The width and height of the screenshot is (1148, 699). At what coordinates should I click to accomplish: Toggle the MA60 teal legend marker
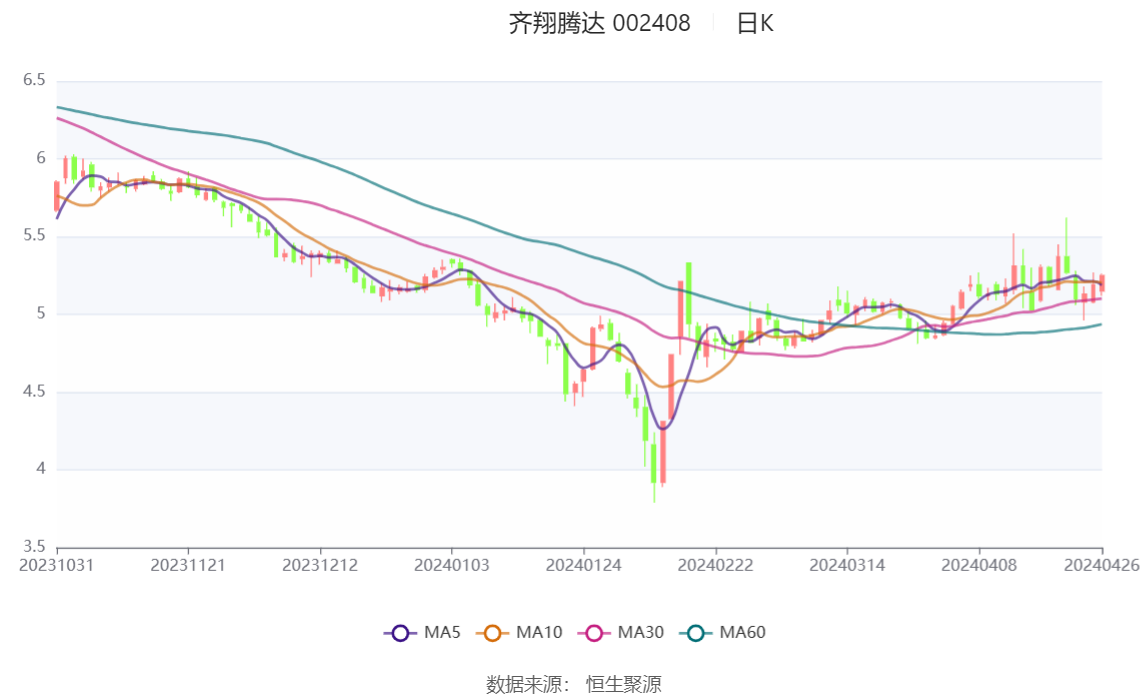(x=696, y=632)
